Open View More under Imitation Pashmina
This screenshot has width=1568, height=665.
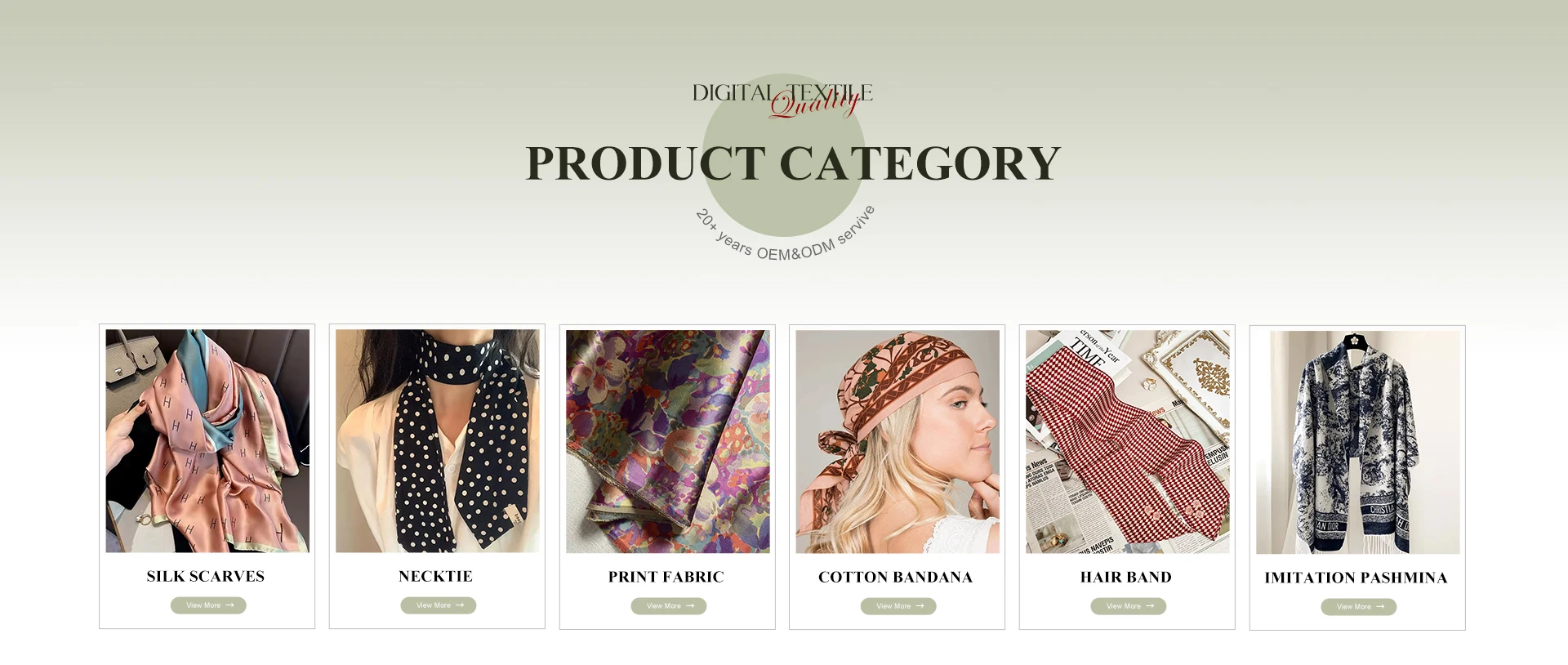click(x=1359, y=607)
